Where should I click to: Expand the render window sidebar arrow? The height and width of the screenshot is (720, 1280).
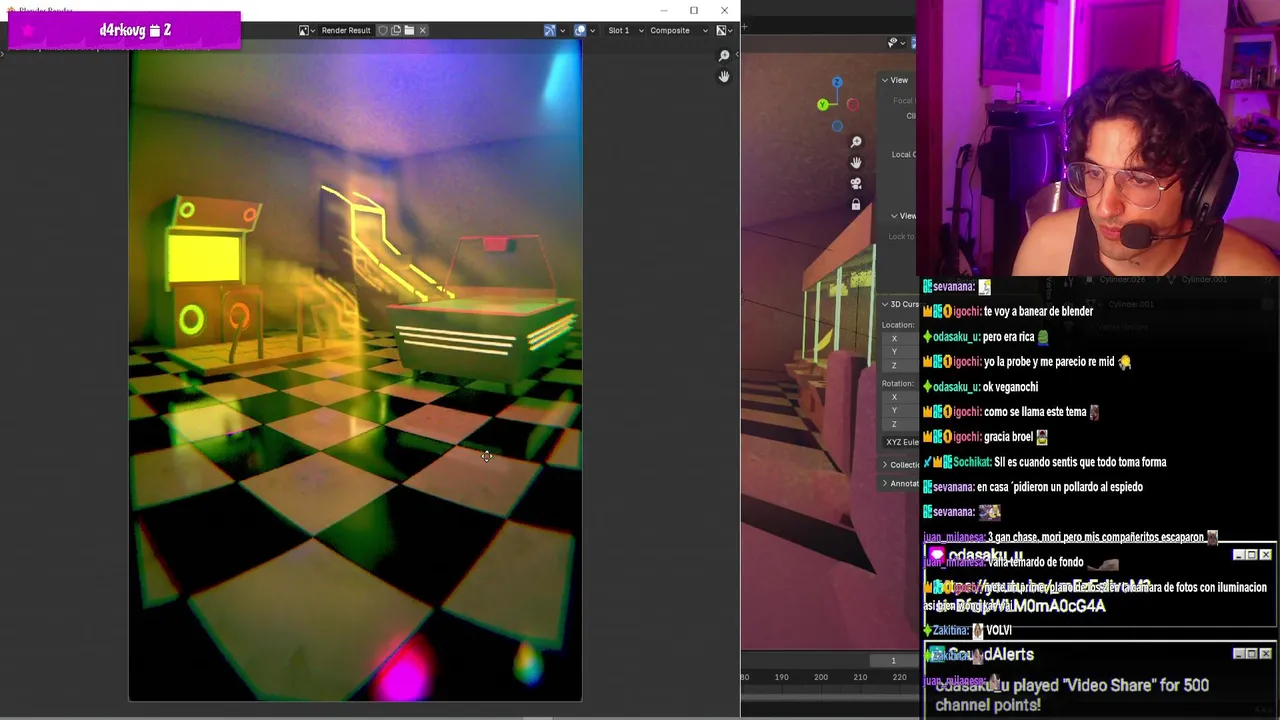[736, 56]
